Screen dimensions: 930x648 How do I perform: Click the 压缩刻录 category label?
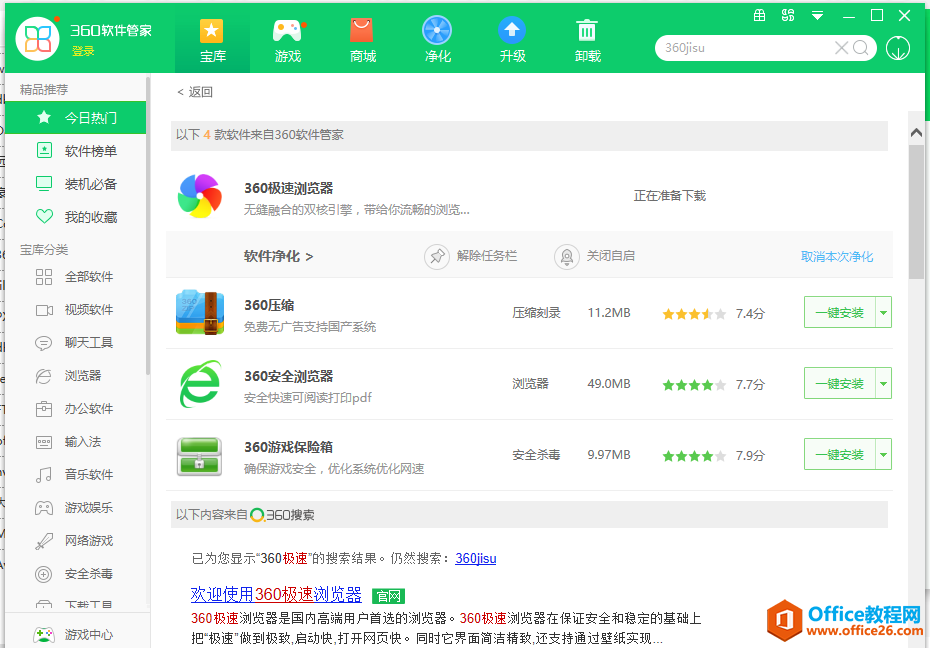[536, 312]
